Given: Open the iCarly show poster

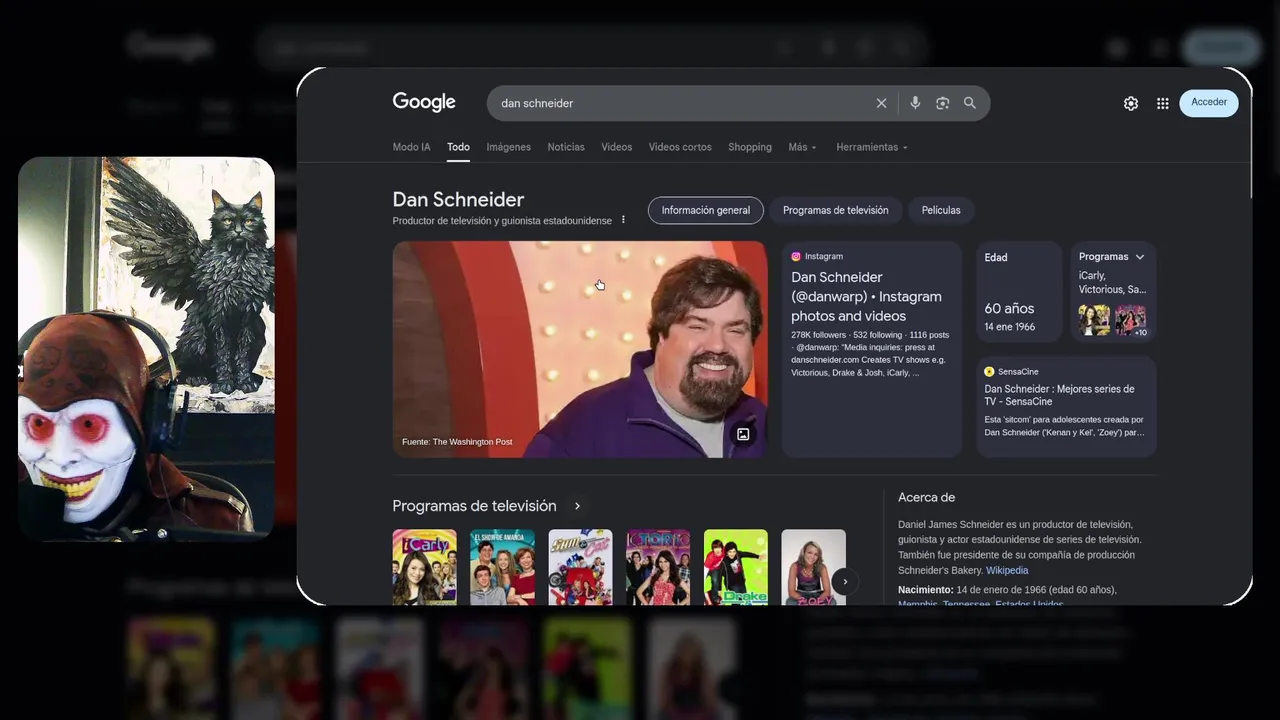Looking at the screenshot, I should pos(424,567).
